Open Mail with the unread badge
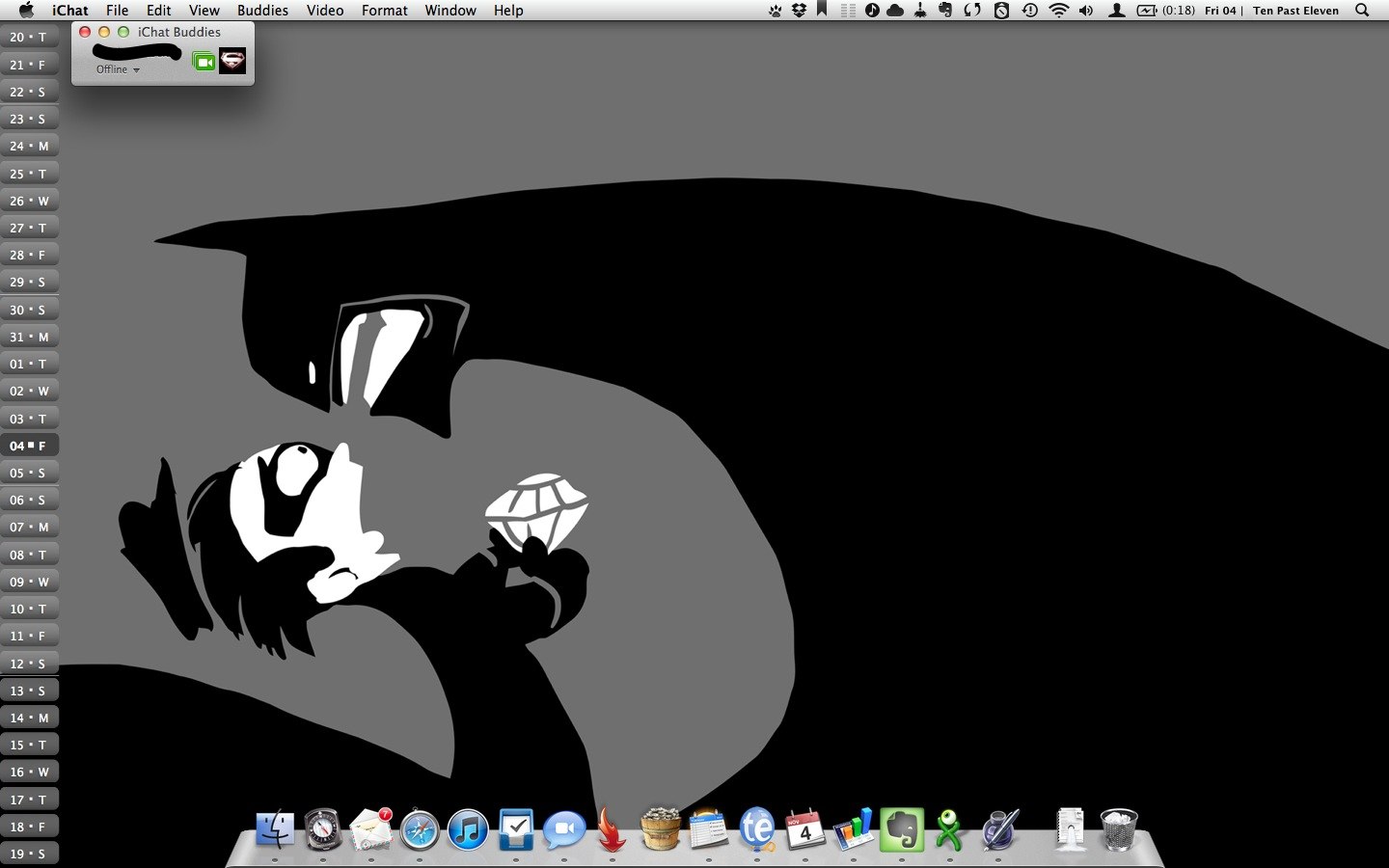The width and height of the screenshot is (1389, 868). 371,829
